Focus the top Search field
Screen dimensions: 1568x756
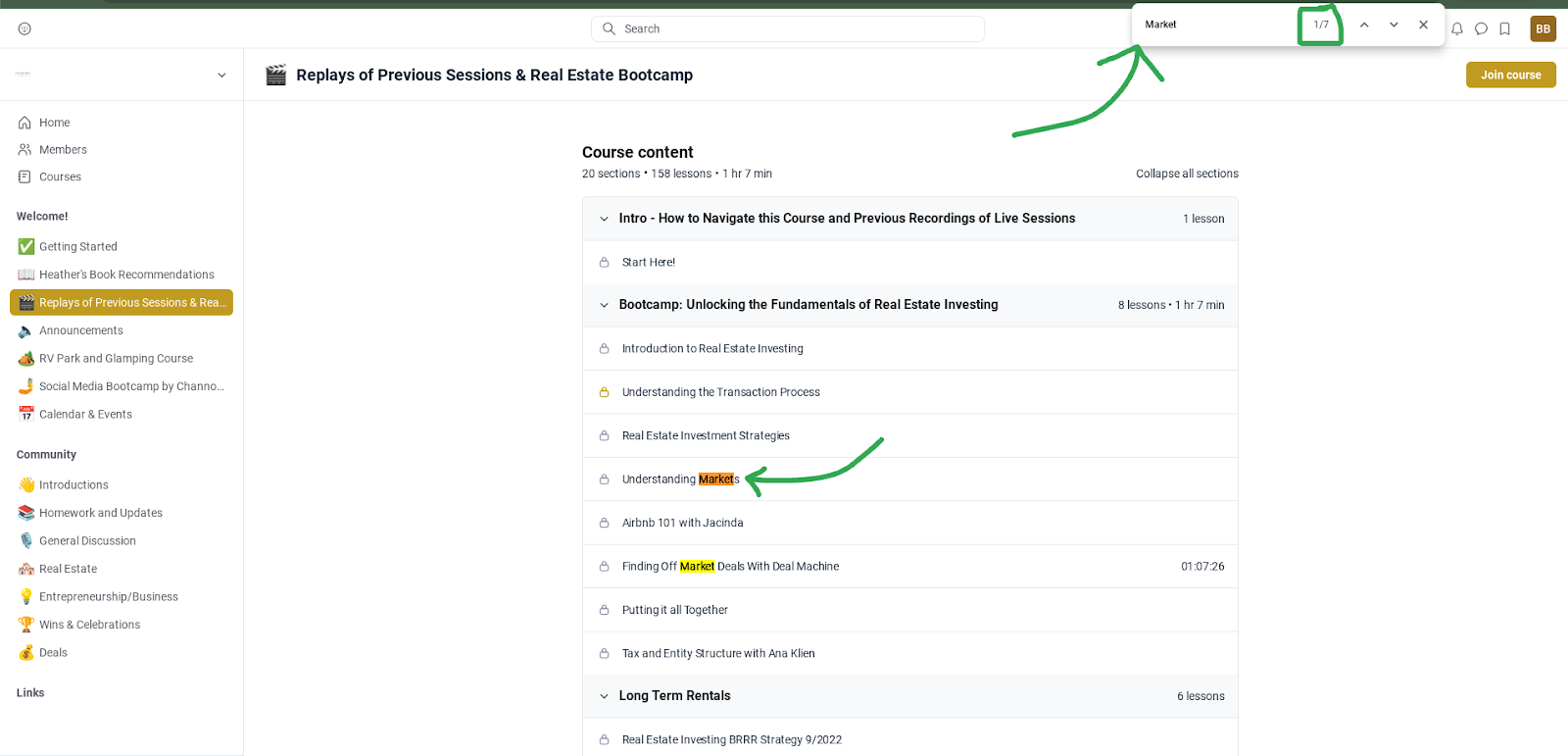coord(788,28)
